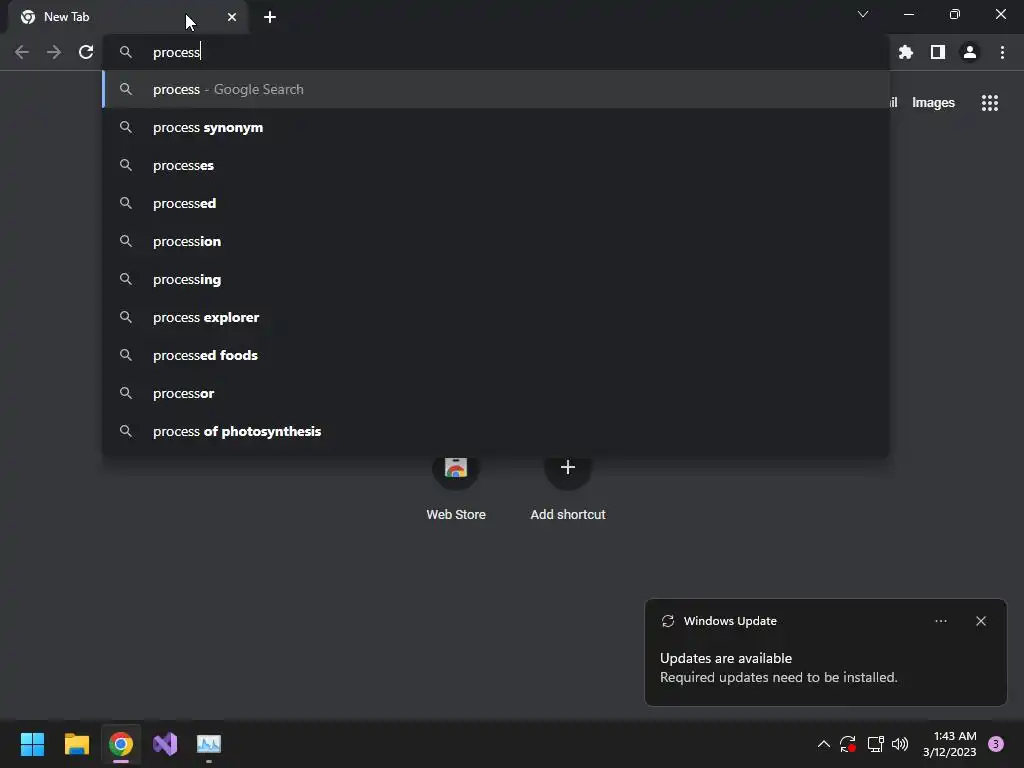Choose 'procession' suggestion
1024x768 pixels.
point(496,241)
